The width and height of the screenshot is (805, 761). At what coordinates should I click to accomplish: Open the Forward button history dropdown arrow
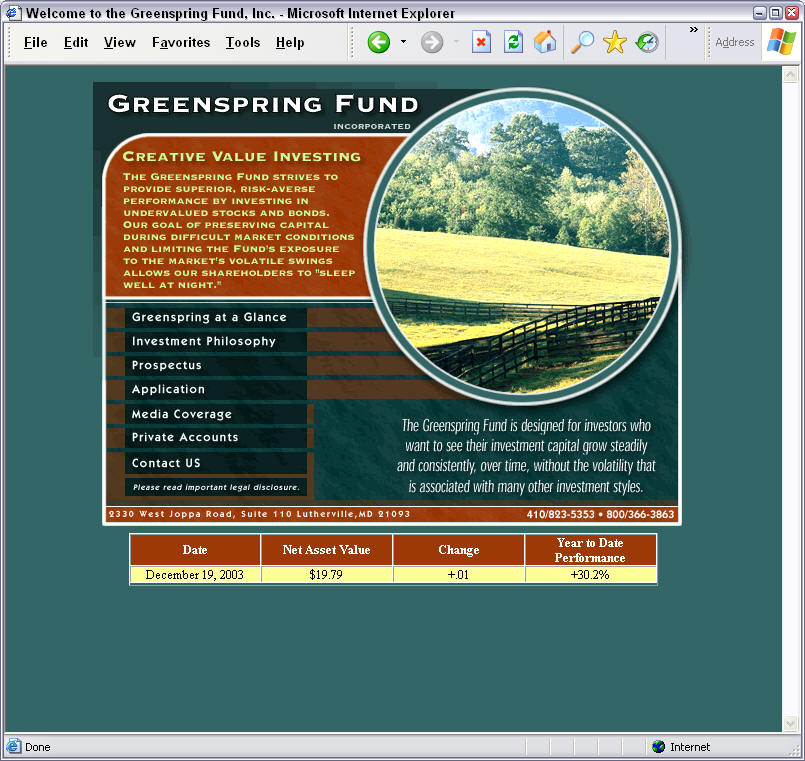point(456,42)
